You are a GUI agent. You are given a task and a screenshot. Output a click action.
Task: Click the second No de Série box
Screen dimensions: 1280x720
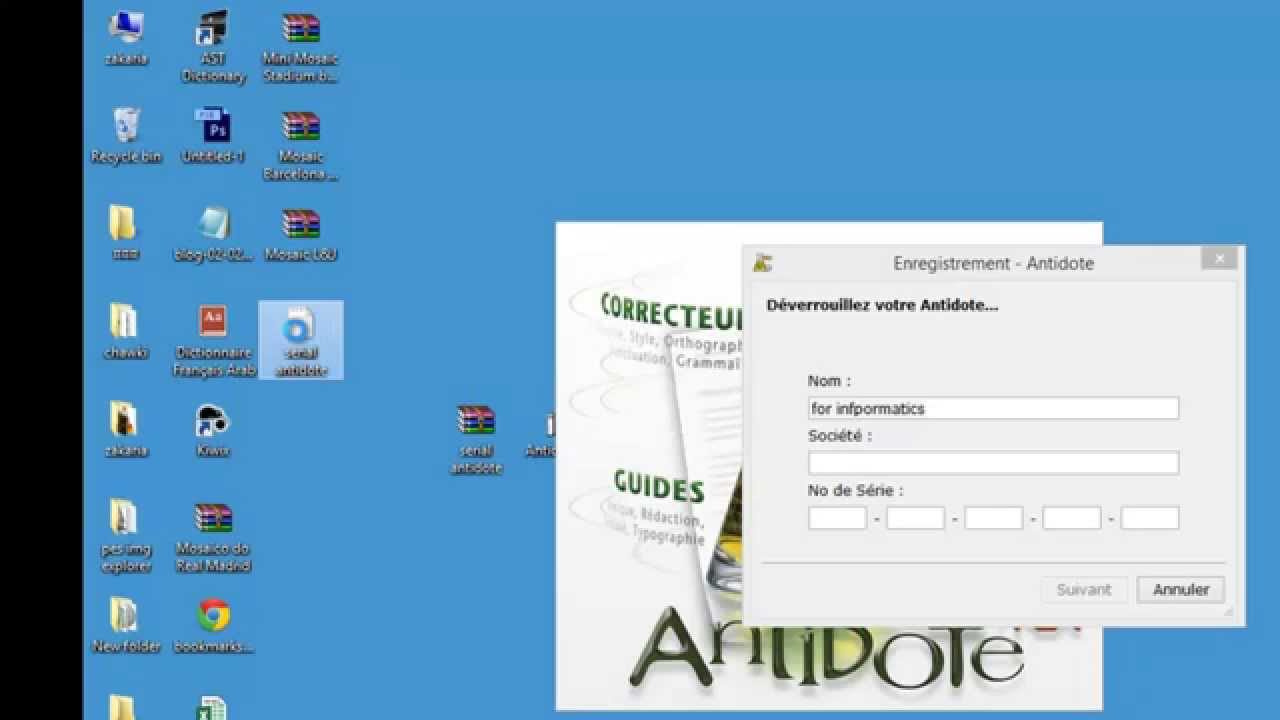pos(915,518)
